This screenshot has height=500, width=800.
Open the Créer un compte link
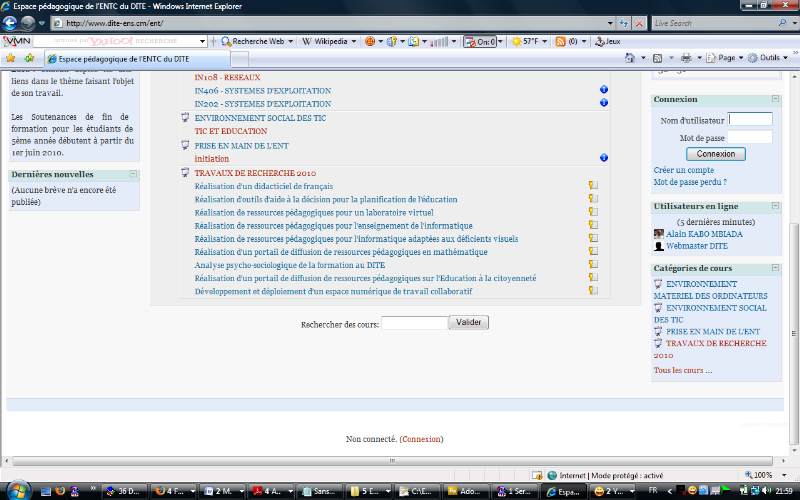pos(684,170)
